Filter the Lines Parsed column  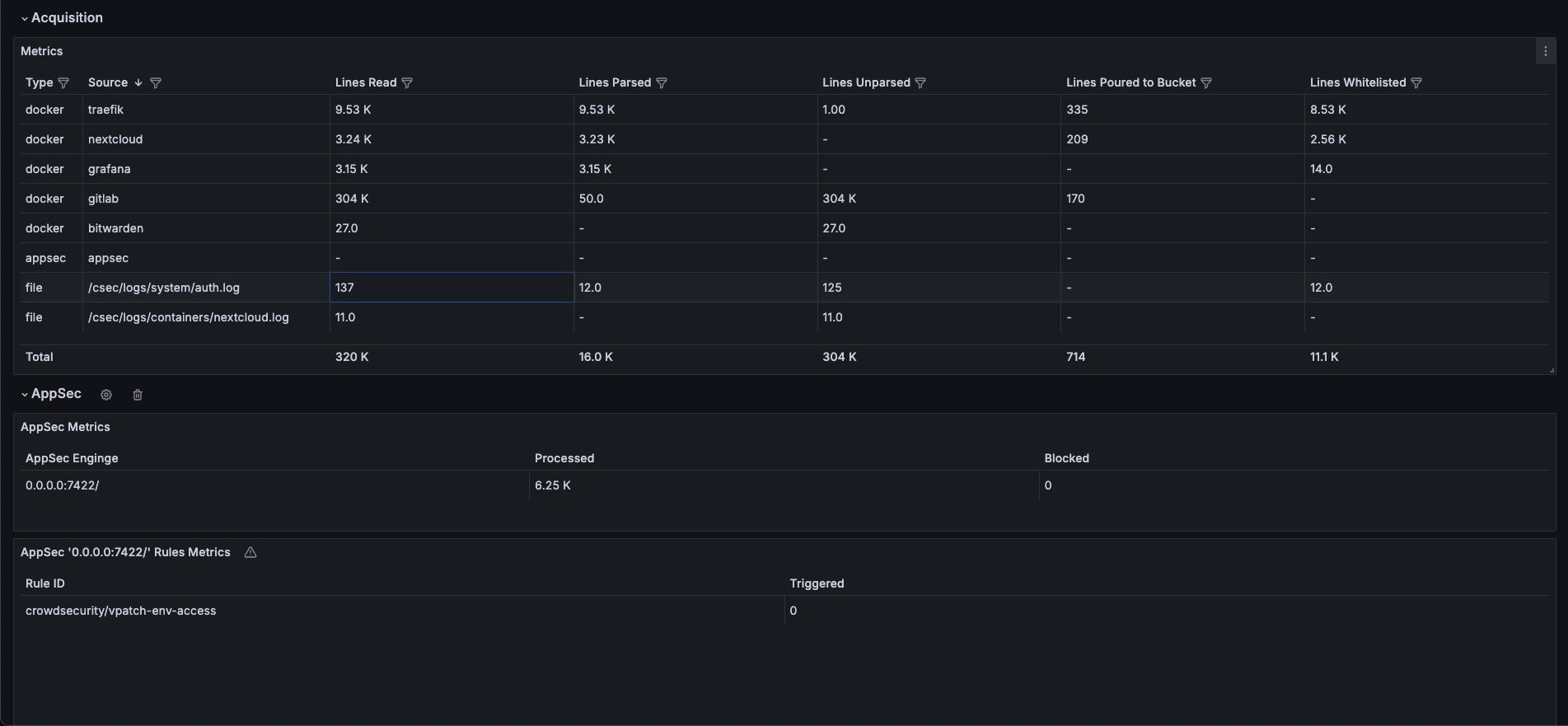662,83
